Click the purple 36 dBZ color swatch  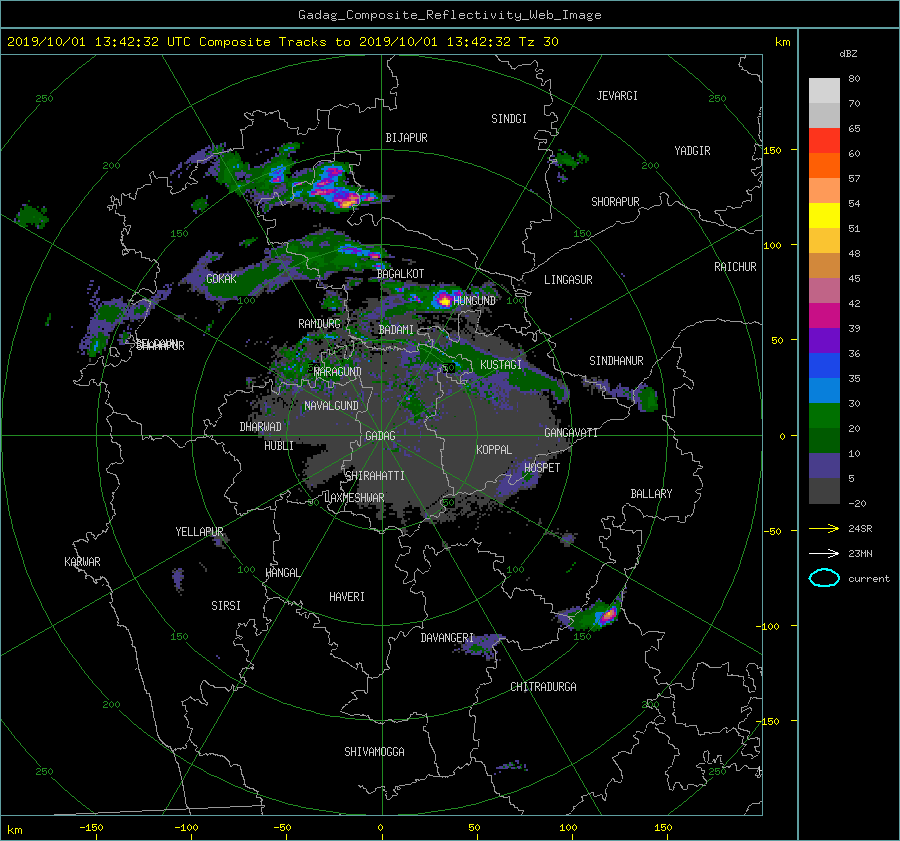pyautogui.click(x=824, y=341)
